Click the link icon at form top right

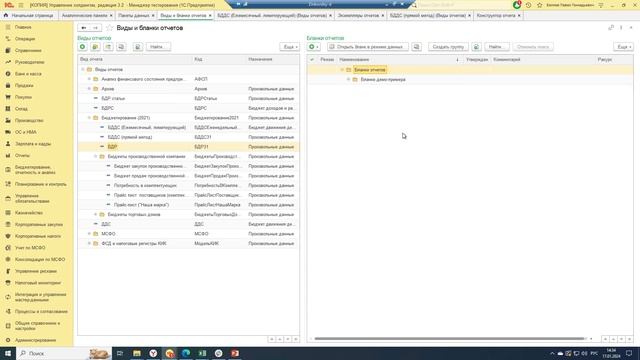[x=611, y=28]
